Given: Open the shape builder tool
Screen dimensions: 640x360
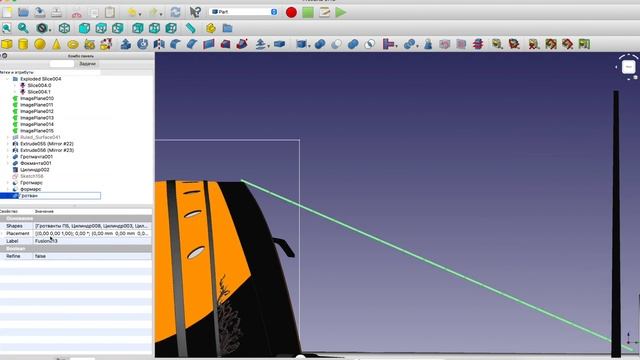Looking at the screenshot, I should pos(106,44).
